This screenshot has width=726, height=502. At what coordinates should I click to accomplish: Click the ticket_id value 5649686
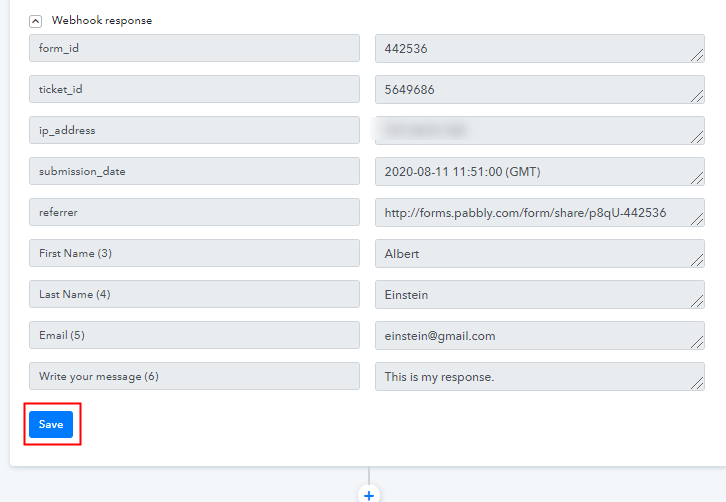pyautogui.click(x=539, y=89)
